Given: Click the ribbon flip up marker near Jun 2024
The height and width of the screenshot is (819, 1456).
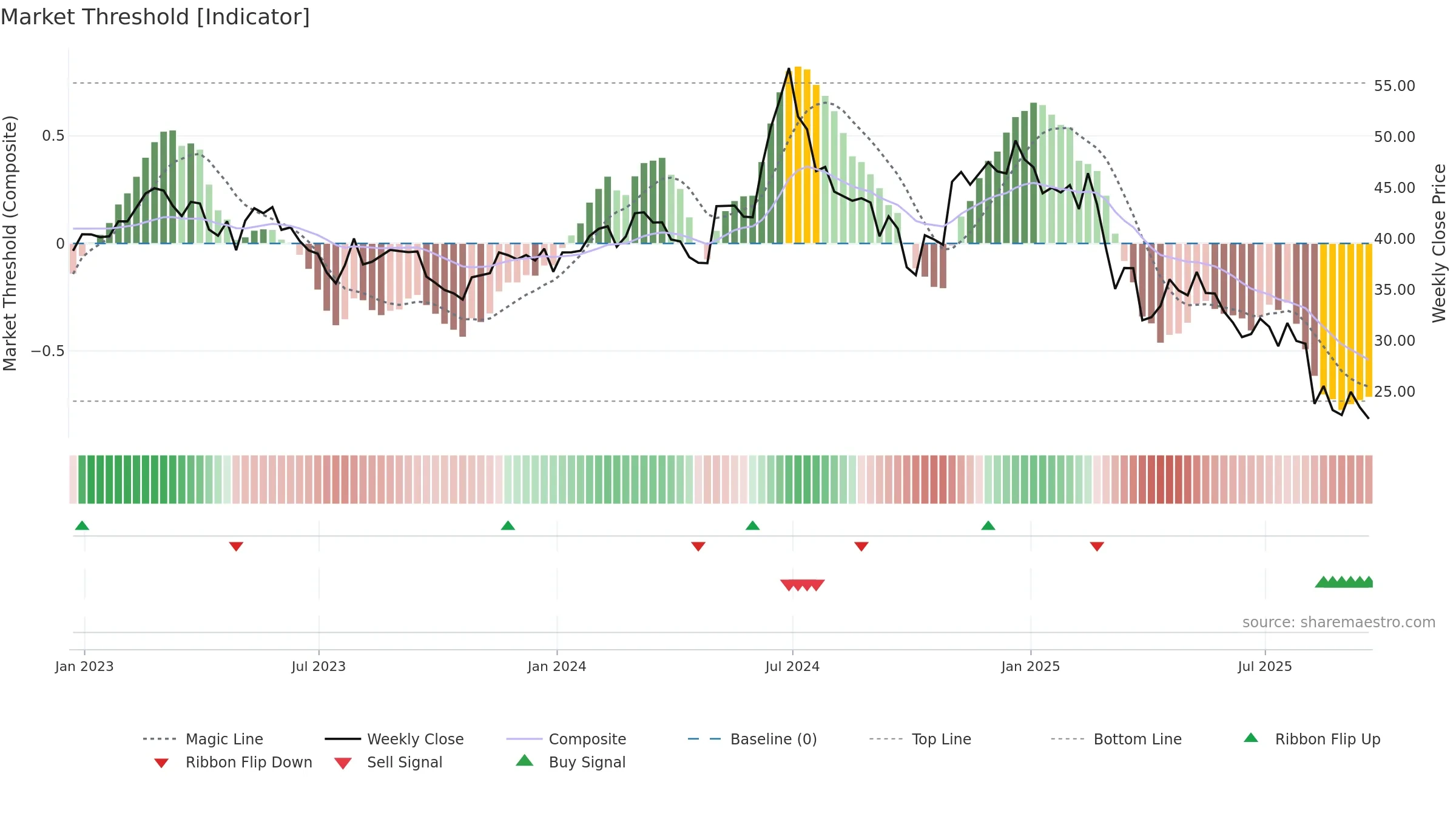Looking at the screenshot, I should pos(752,525).
